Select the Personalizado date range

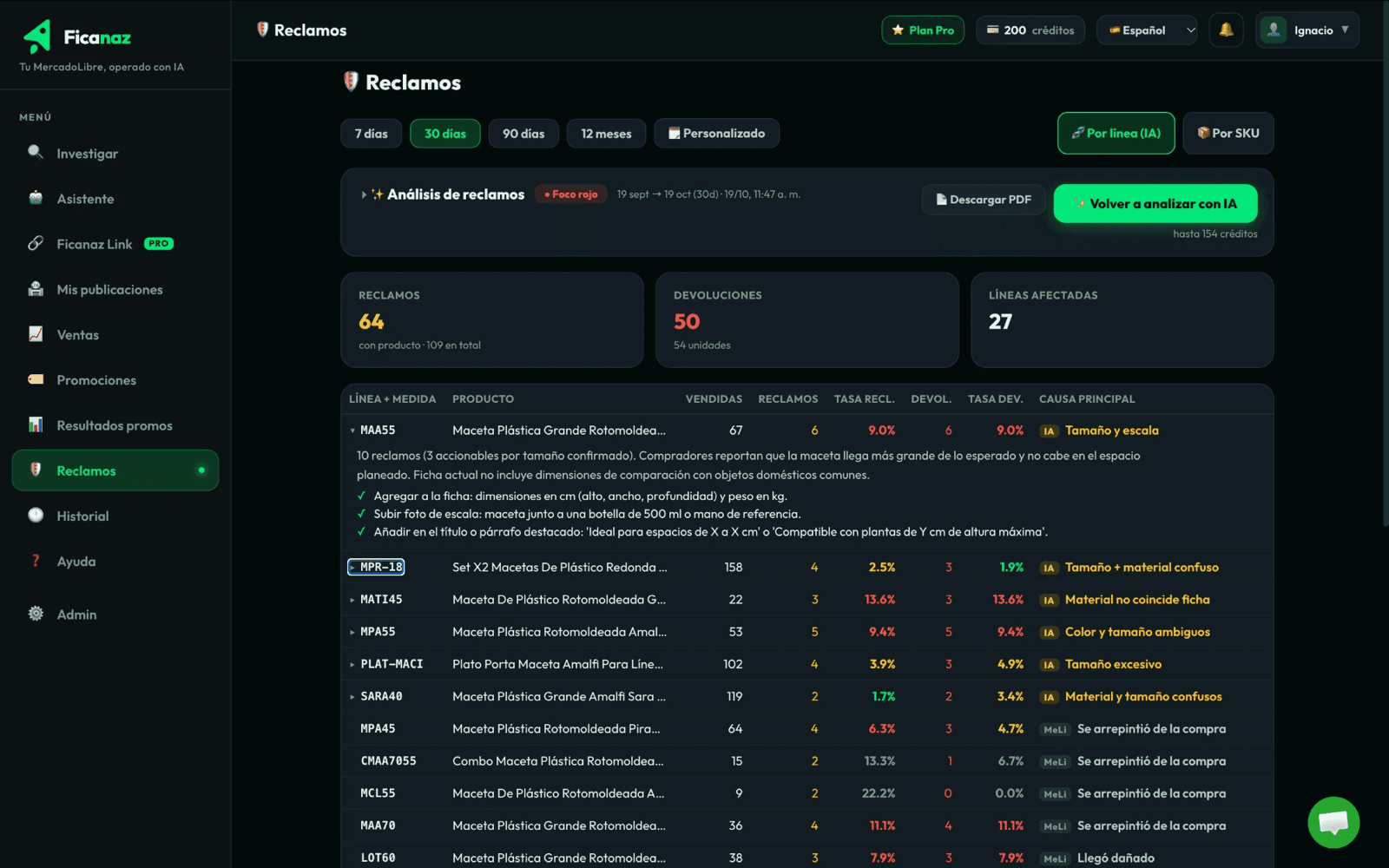click(716, 134)
